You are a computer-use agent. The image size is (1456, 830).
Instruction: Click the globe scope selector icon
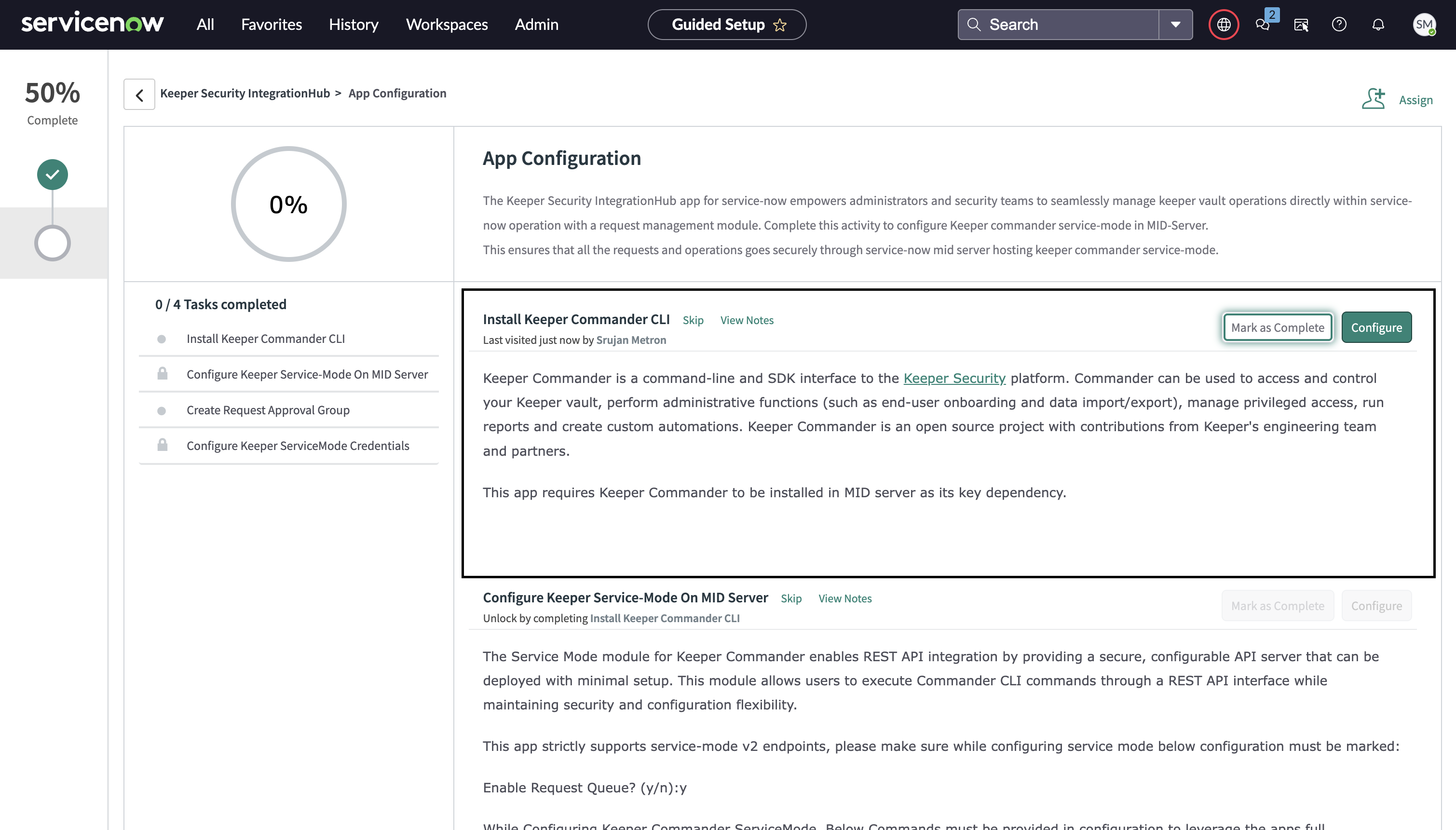click(x=1224, y=25)
